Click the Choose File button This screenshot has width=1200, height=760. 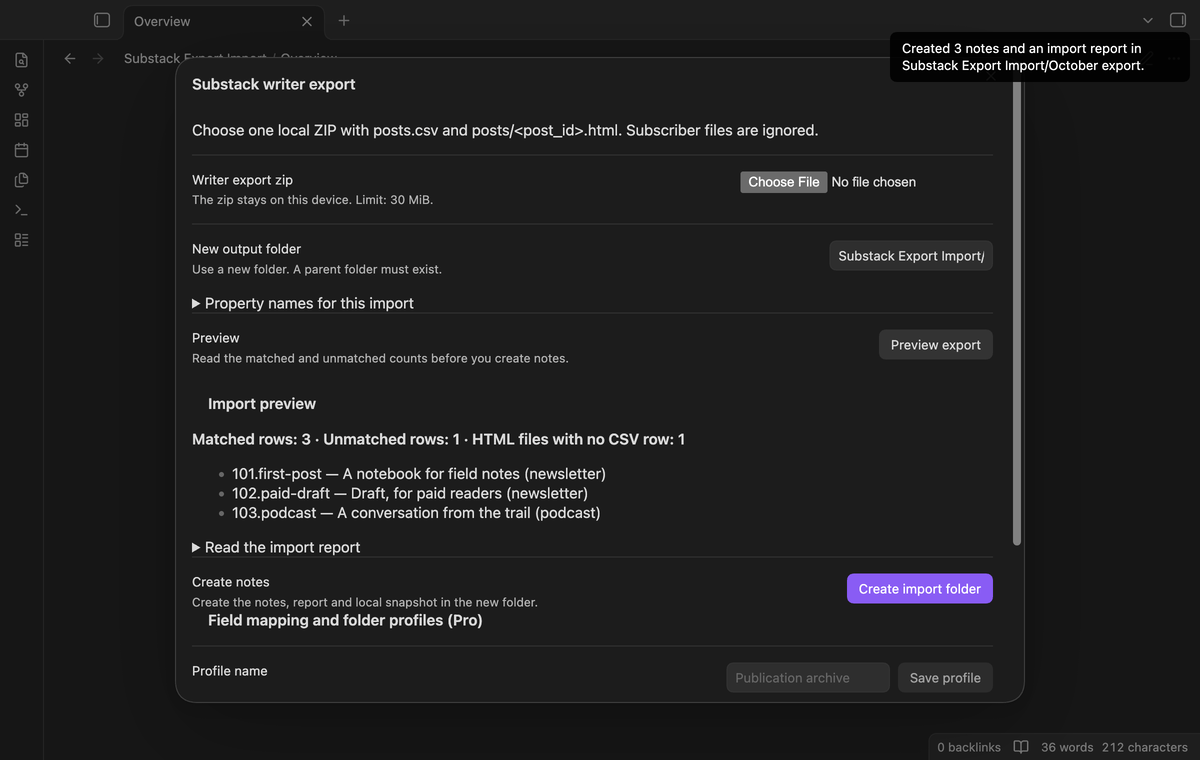click(784, 182)
